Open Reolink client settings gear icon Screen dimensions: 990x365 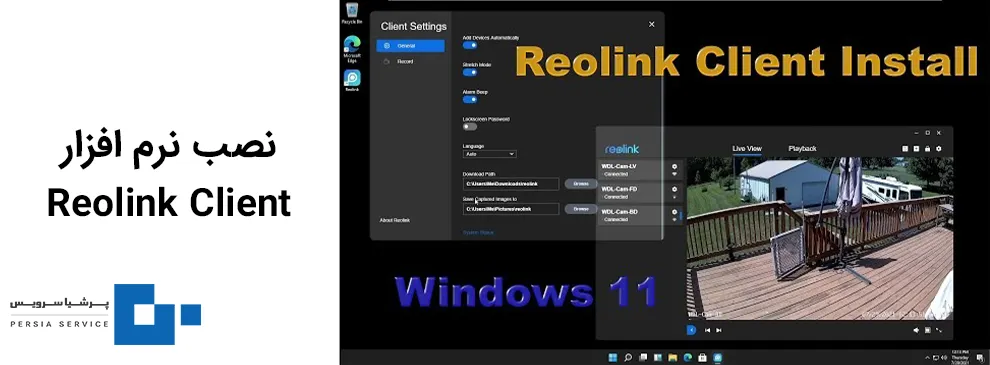coord(938,149)
